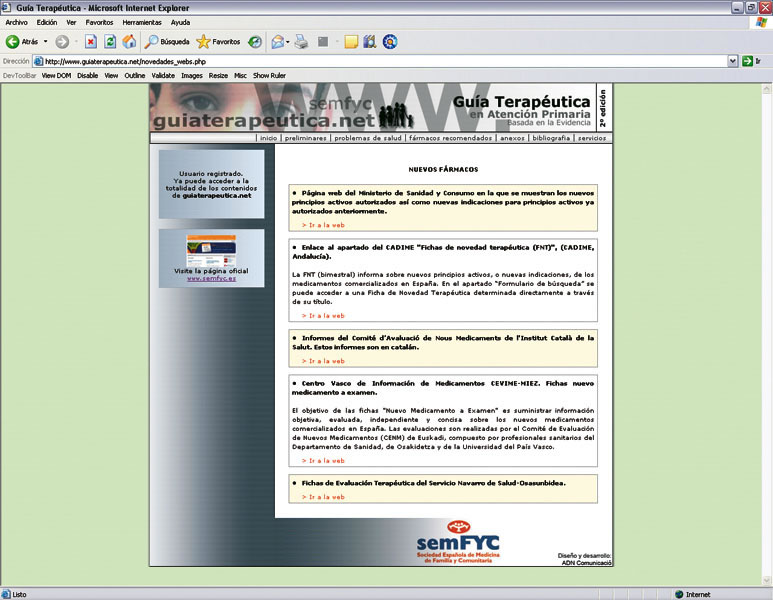Image resolution: width=773 pixels, height=600 pixels.
Task: Refresh the page with the green arrows icon
Action: 110,42
